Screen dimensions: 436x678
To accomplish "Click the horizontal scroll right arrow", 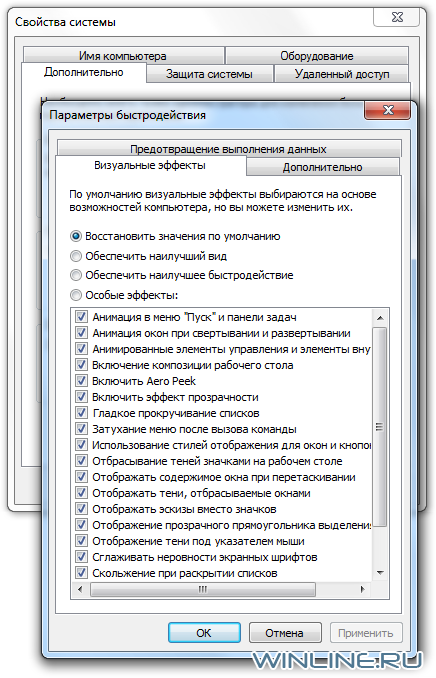I will tap(362, 589).
